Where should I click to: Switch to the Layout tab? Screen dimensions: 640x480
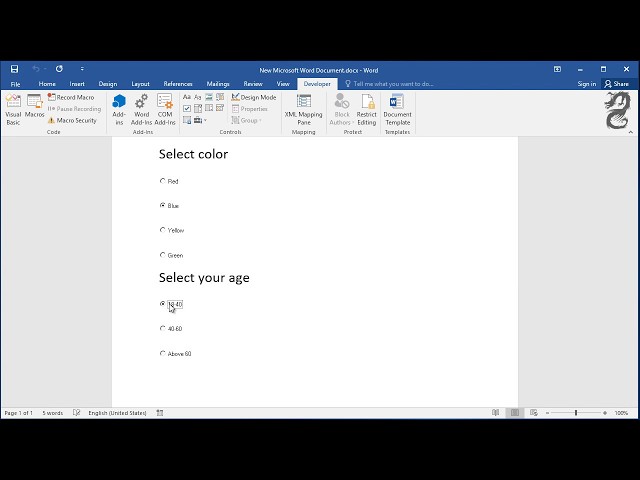pos(140,84)
